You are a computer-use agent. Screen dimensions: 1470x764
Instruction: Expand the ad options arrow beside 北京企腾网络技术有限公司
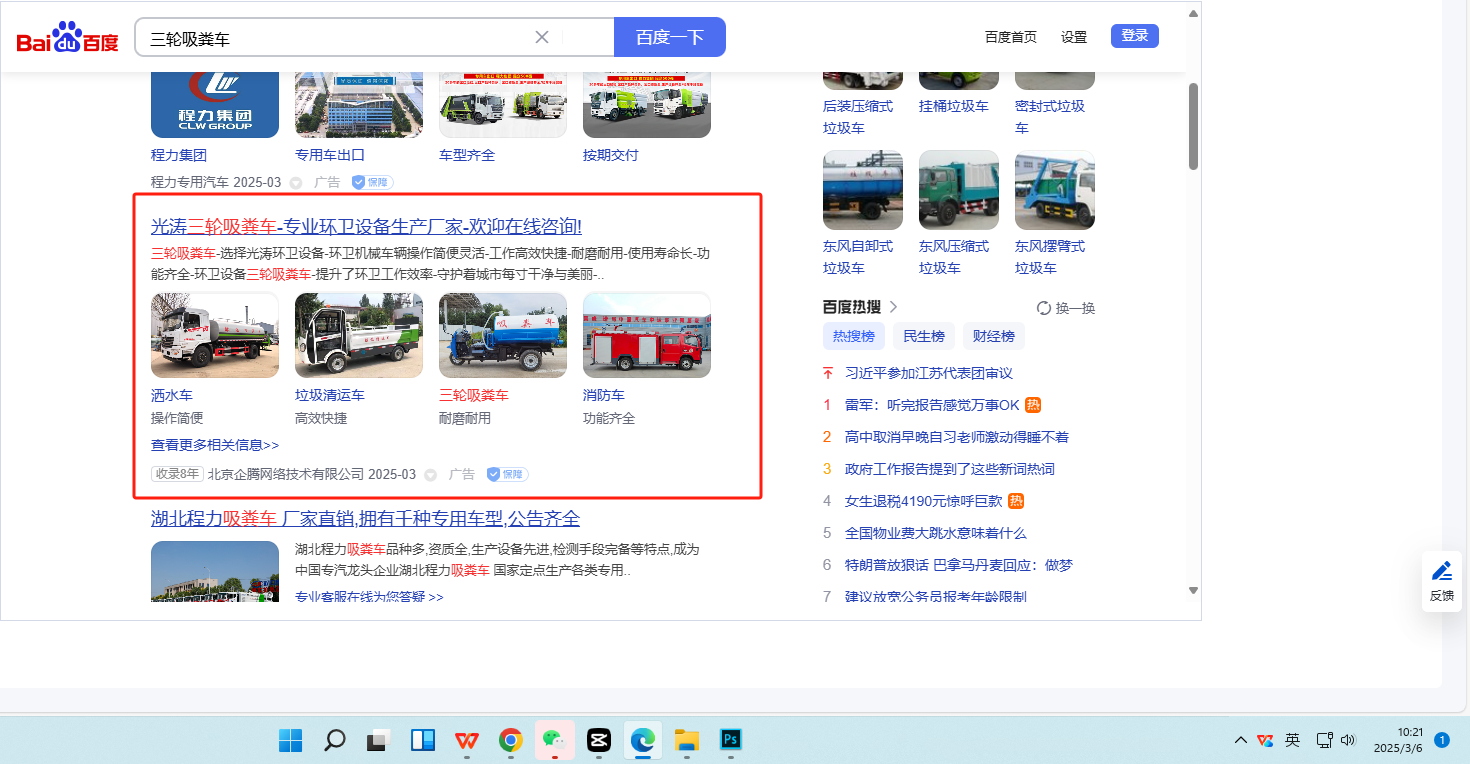click(430, 474)
